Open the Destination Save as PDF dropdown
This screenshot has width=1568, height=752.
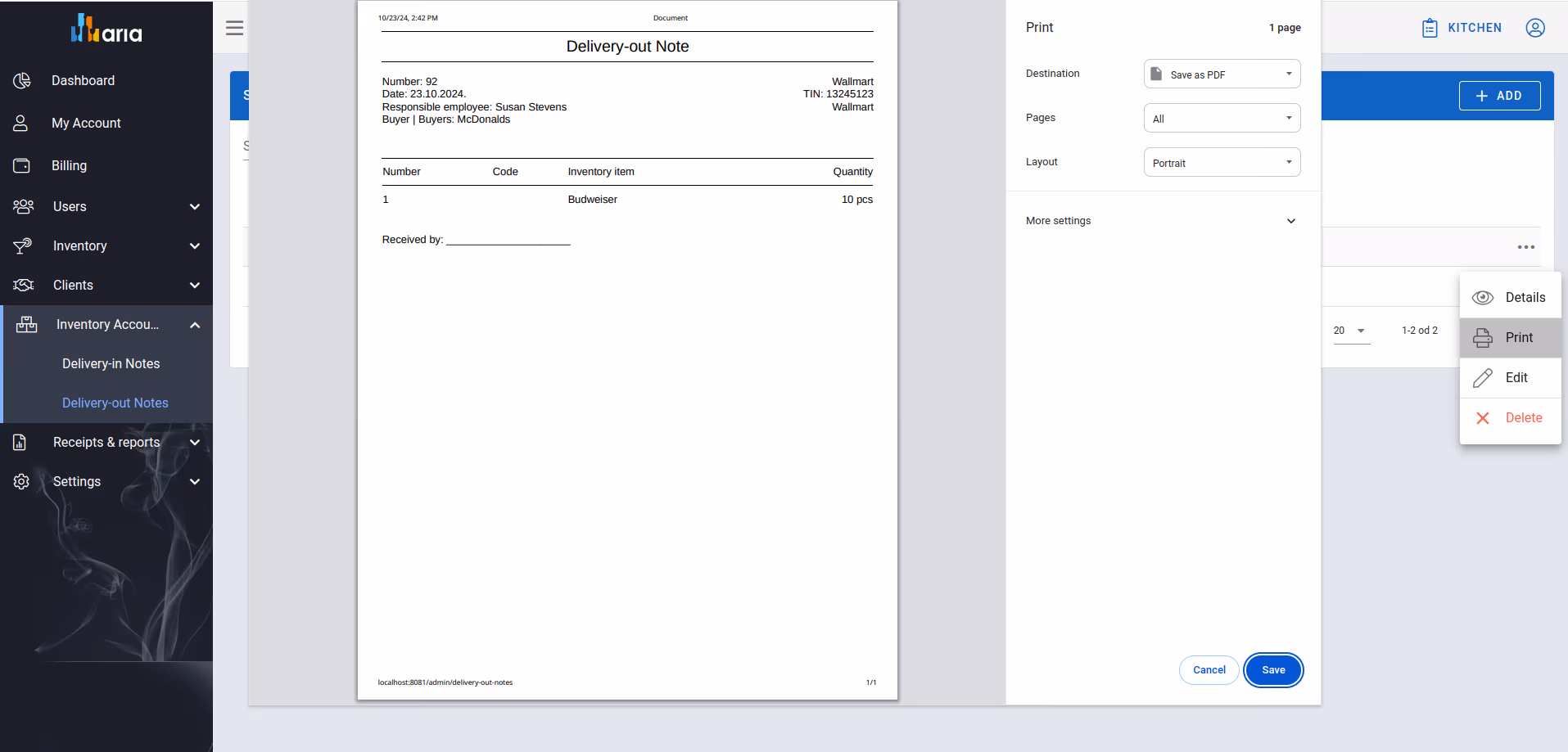pyautogui.click(x=1222, y=74)
